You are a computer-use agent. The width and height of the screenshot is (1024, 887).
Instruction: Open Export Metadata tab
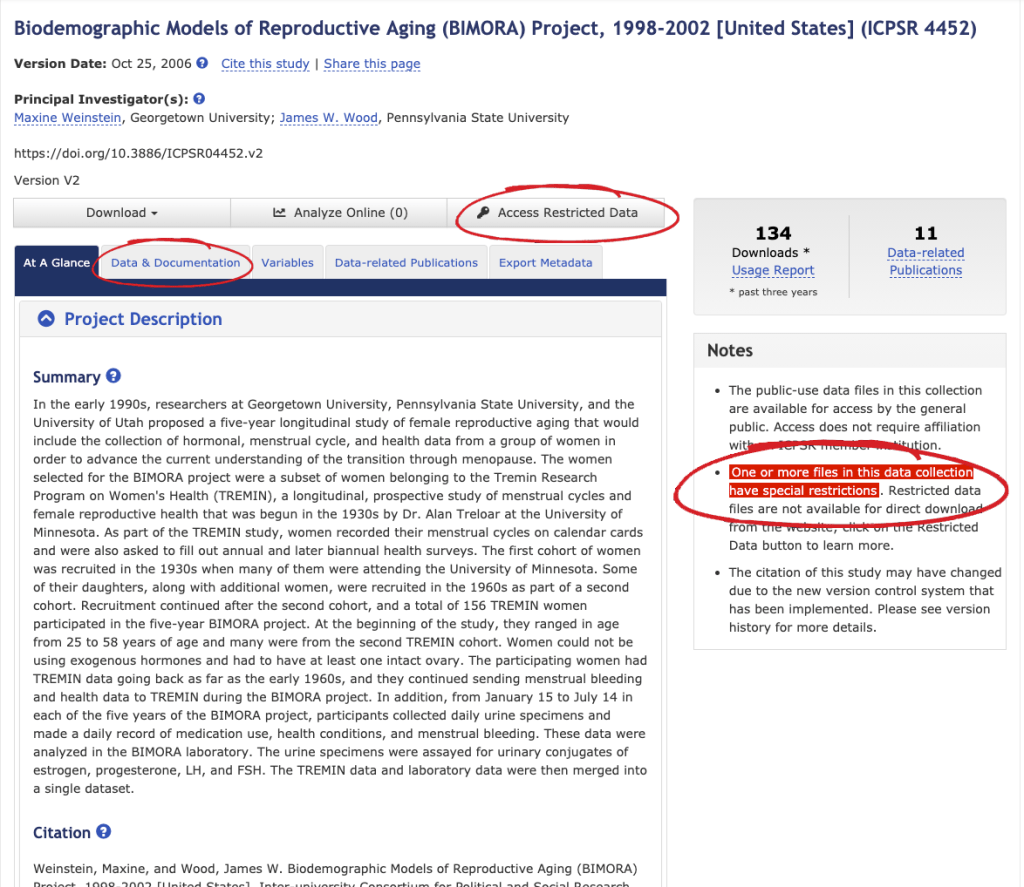point(545,263)
